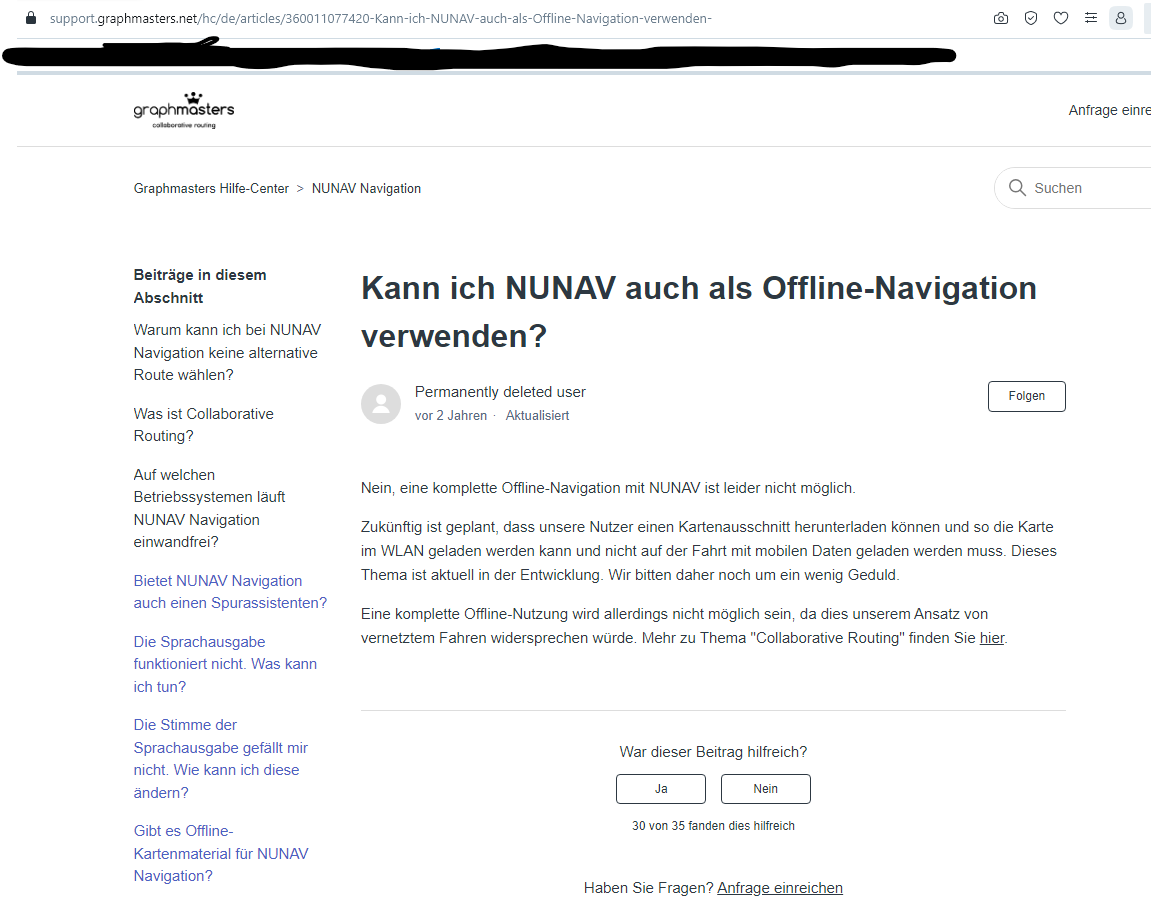This screenshot has height=905, width=1151.
Task: Click the browser profile account icon
Action: point(1121,18)
